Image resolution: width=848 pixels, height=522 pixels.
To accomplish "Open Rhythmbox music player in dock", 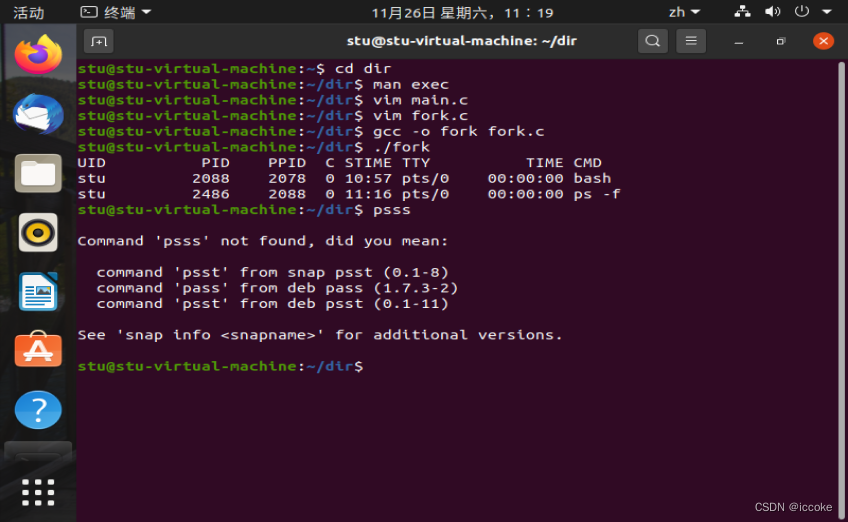I will (38, 233).
